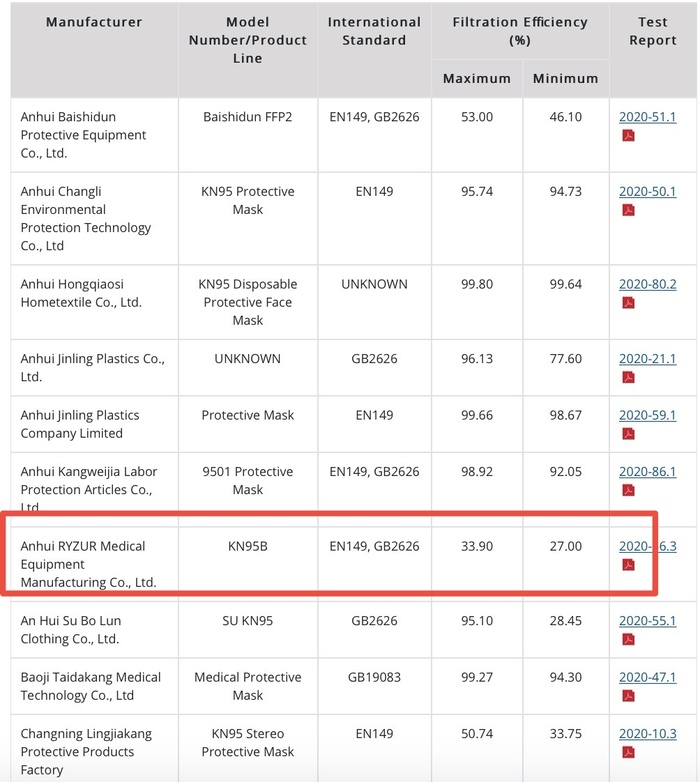Viewport: 700px width, 782px height.
Task: Open PDF icon for report 2020-10.3
Action: pyautogui.click(x=628, y=752)
